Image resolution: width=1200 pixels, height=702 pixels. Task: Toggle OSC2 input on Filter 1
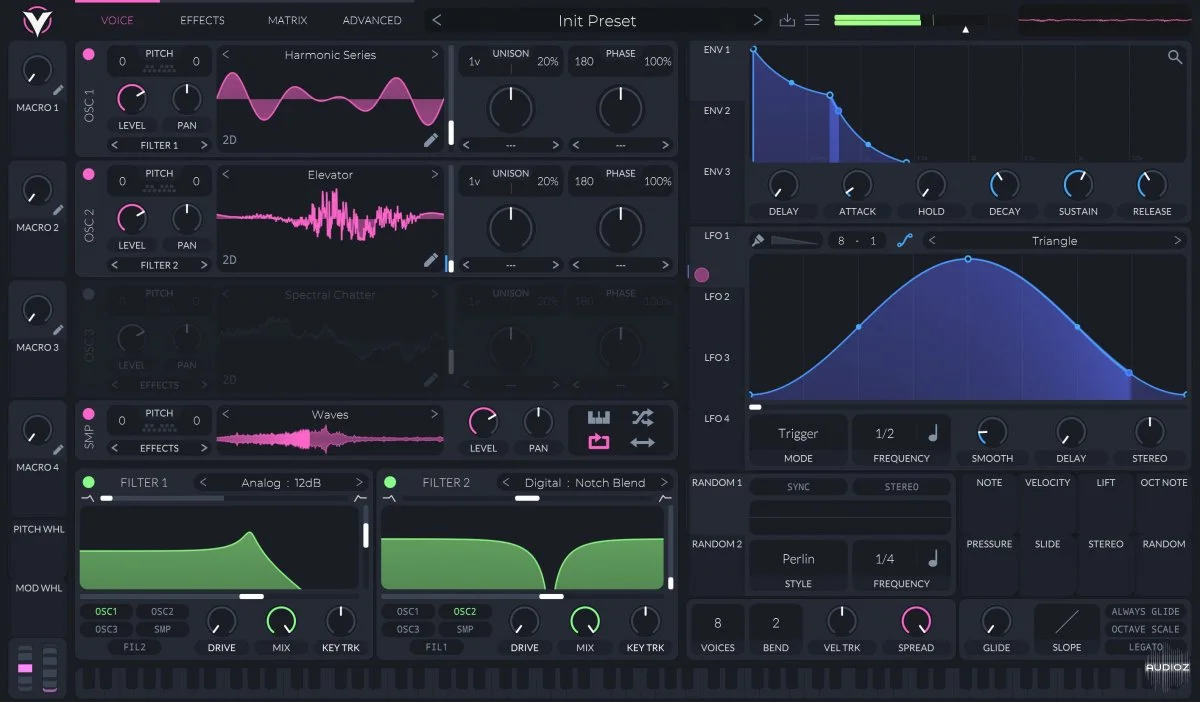tap(163, 612)
